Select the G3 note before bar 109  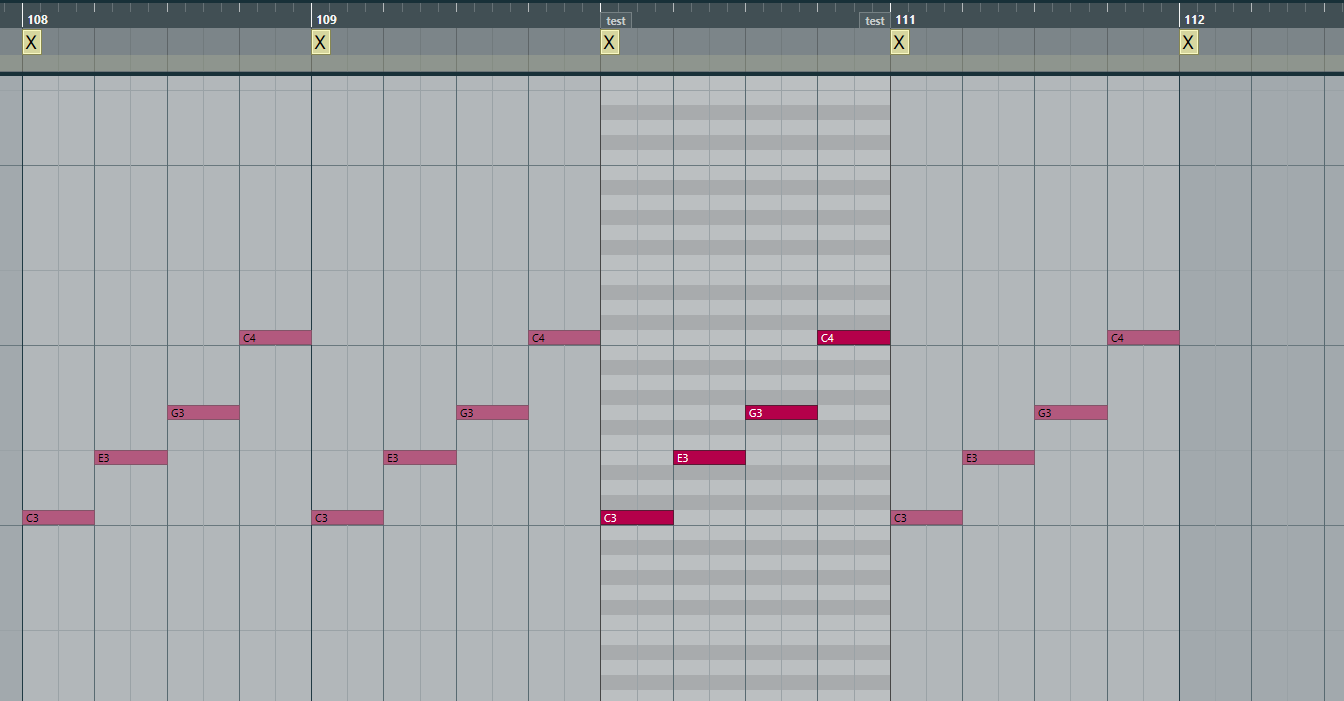pyautogui.click(x=202, y=411)
